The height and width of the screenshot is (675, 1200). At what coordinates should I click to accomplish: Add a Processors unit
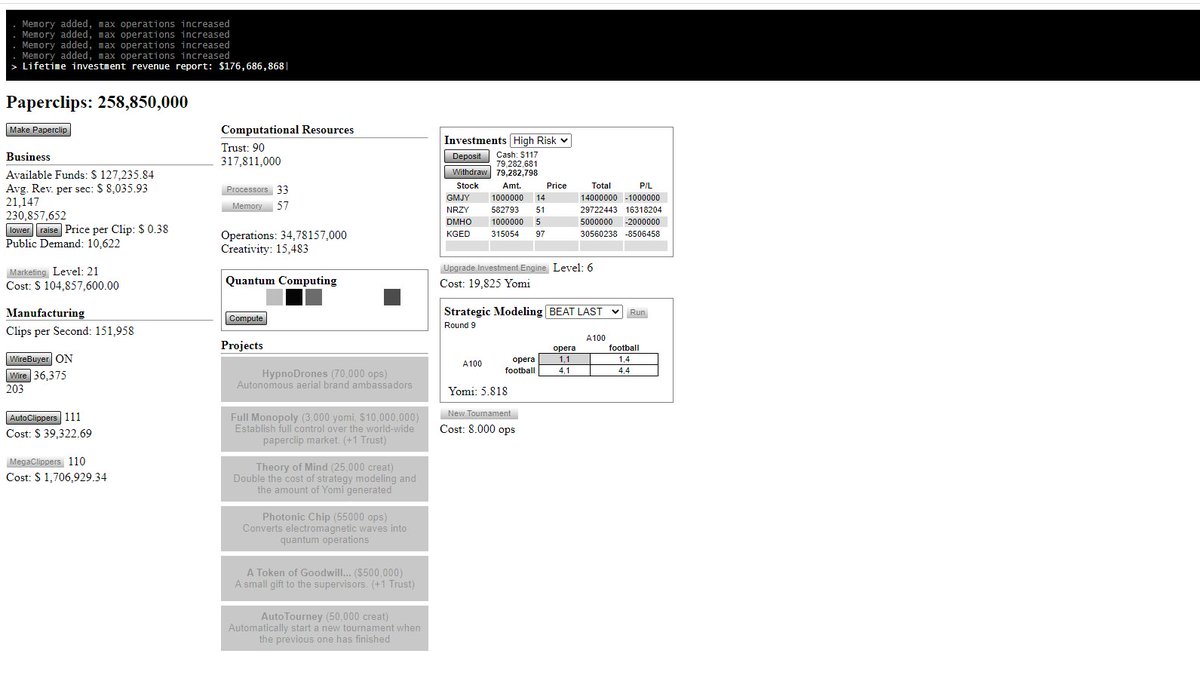pos(247,190)
